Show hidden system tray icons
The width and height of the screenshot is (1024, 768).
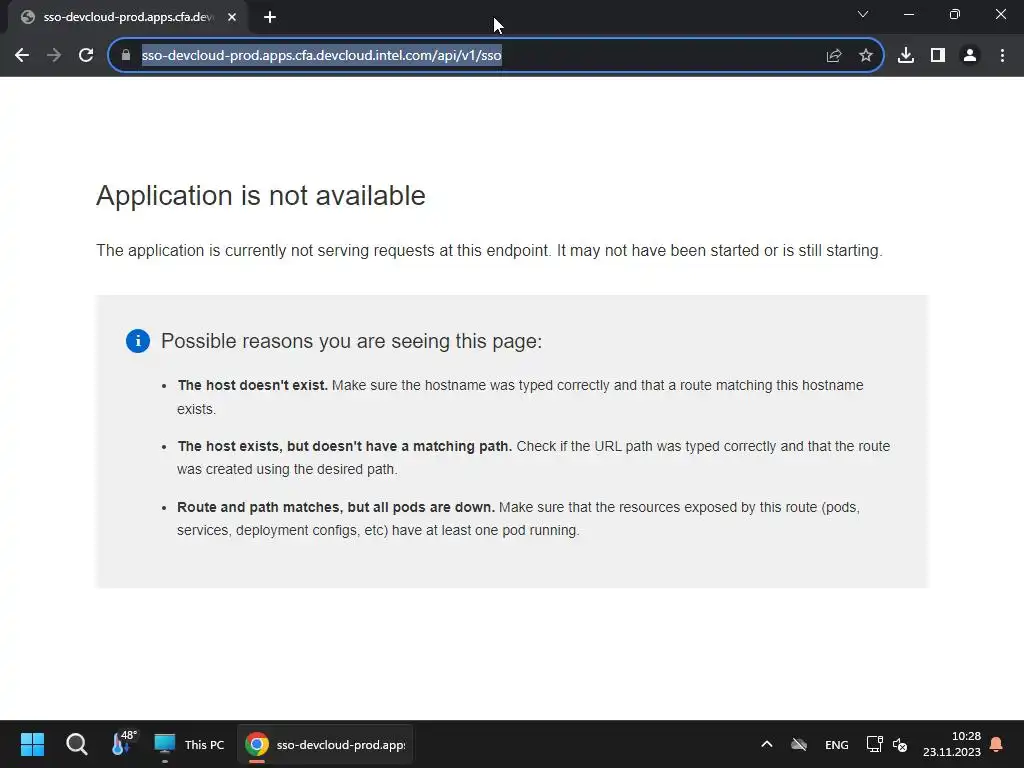click(x=767, y=744)
